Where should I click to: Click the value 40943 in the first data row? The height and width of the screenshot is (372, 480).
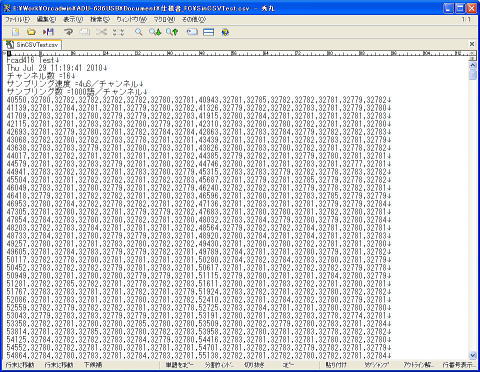(209, 100)
